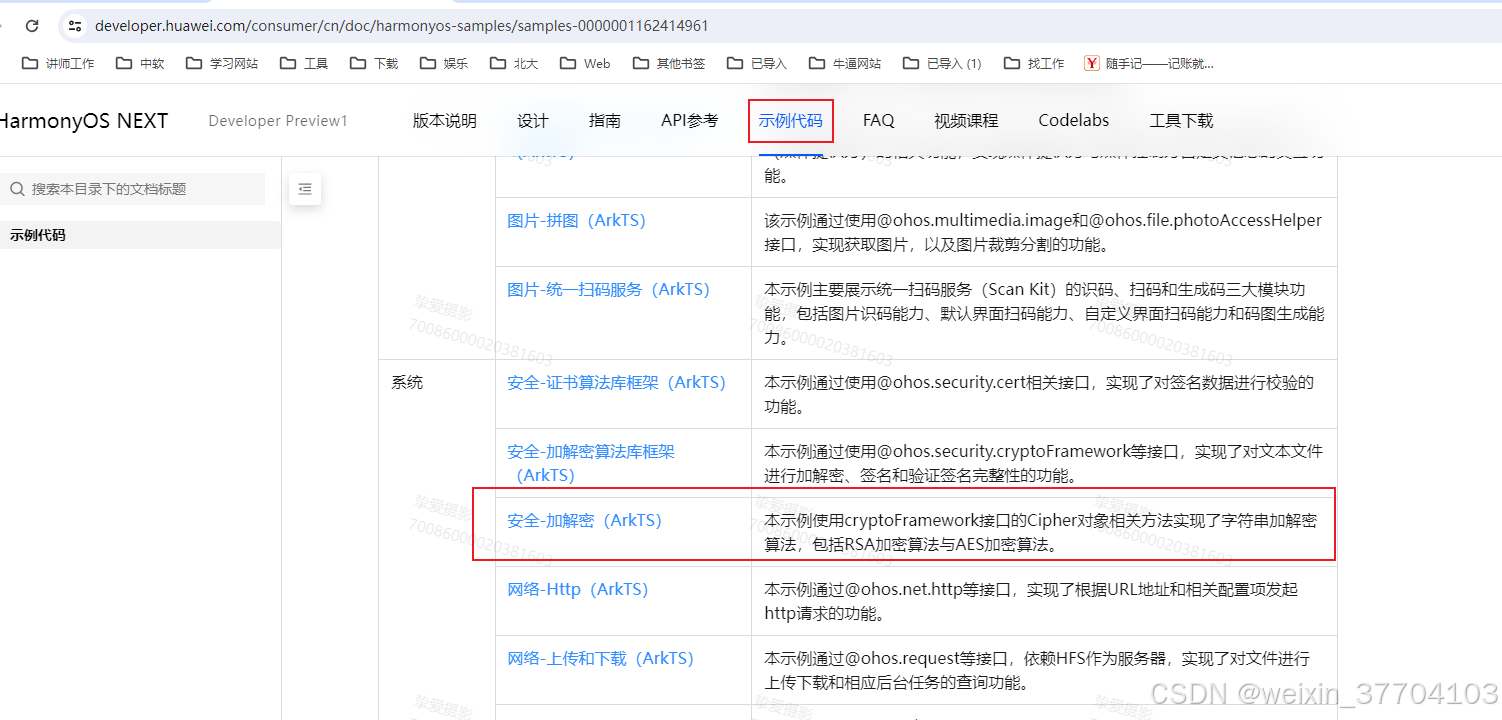1502x720 pixels.
Task: Open the 下载 bookmark folder
Action: click(x=374, y=63)
